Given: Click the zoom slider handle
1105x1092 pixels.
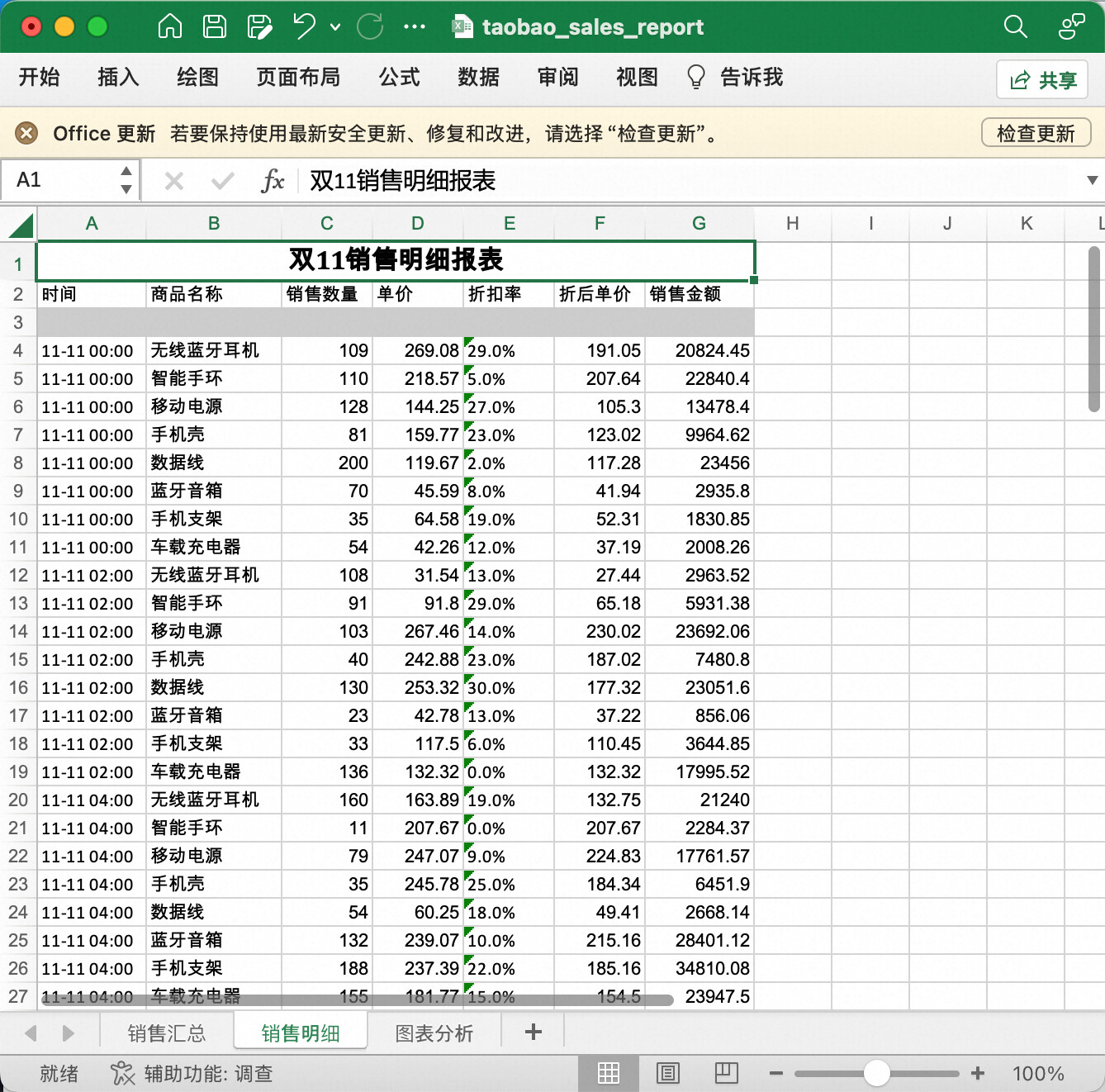Looking at the screenshot, I should tap(876, 1073).
